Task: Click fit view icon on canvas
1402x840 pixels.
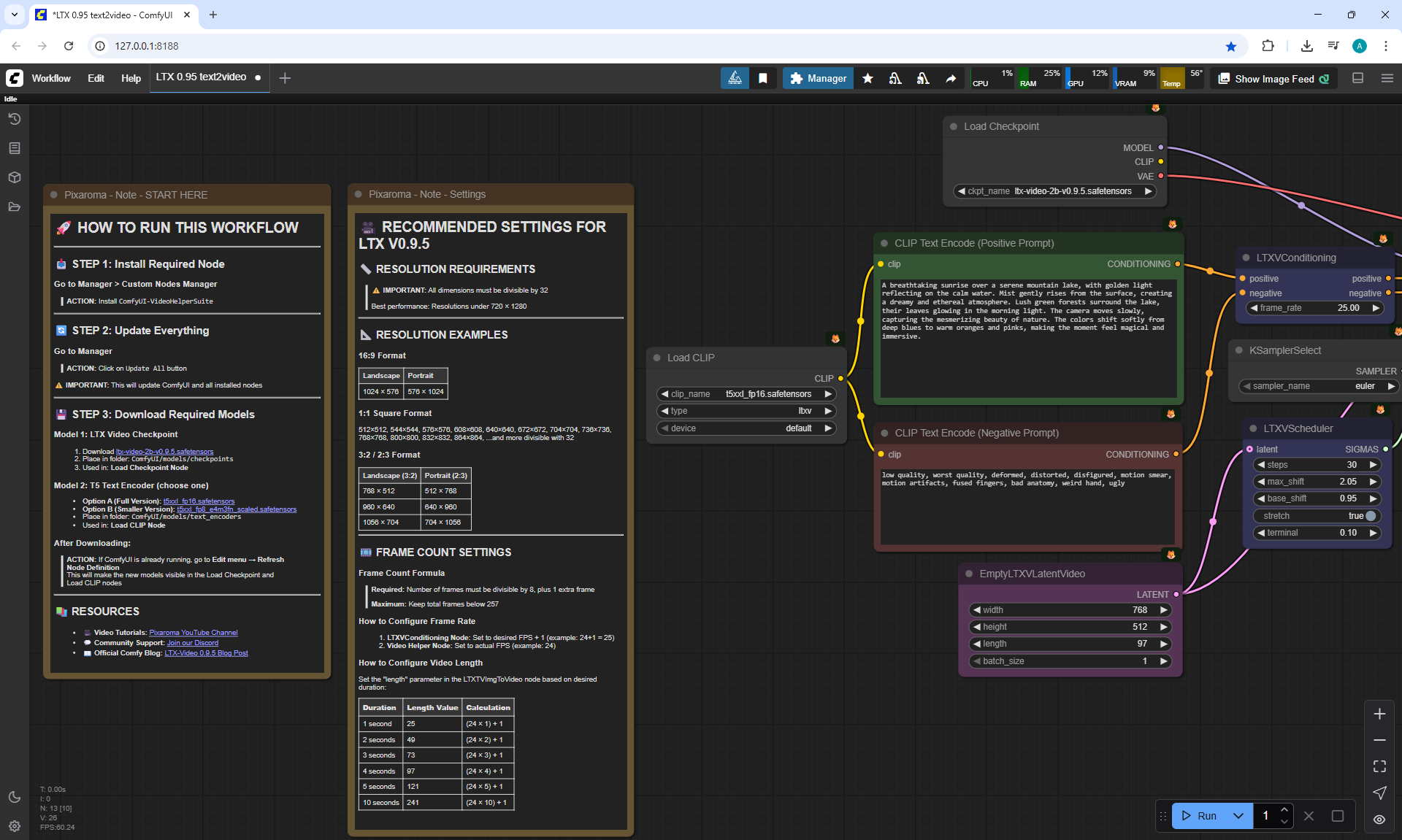Action: (x=1379, y=766)
